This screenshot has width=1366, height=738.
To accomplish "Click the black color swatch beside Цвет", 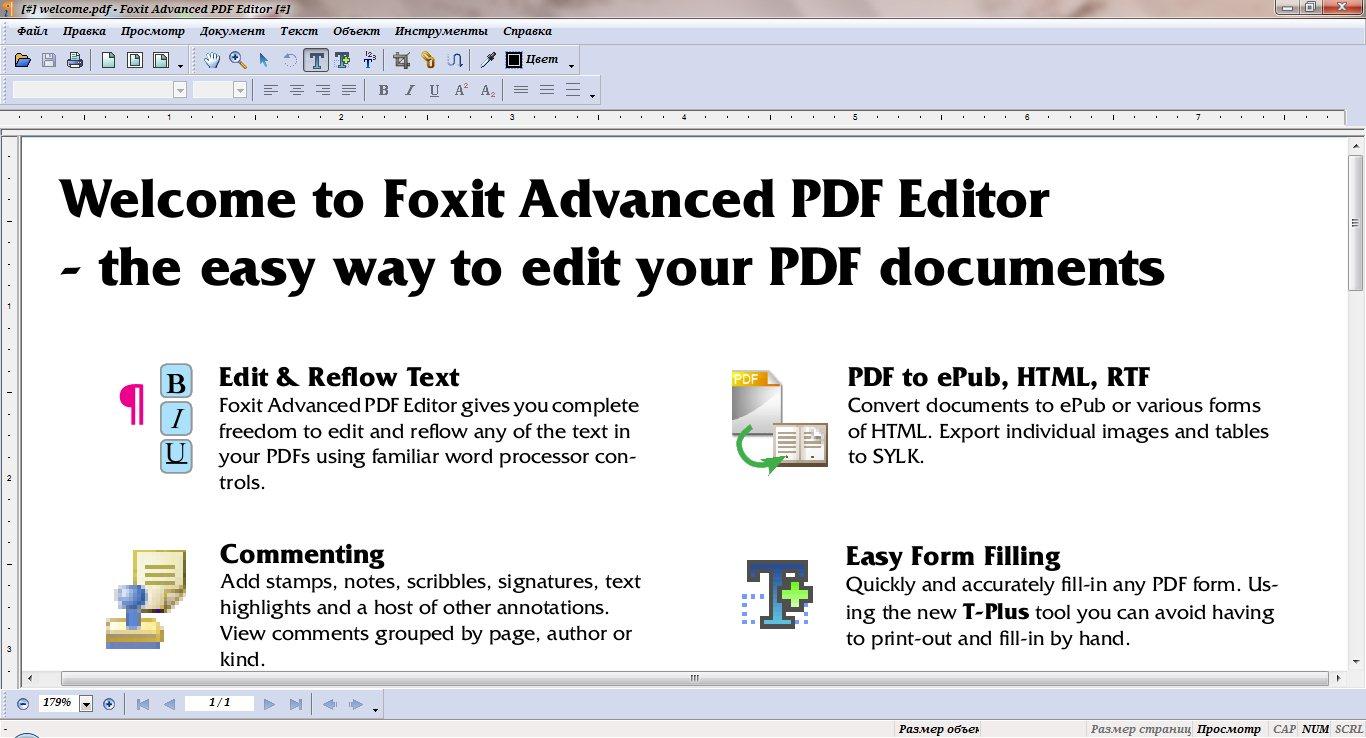I will (x=514, y=60).
